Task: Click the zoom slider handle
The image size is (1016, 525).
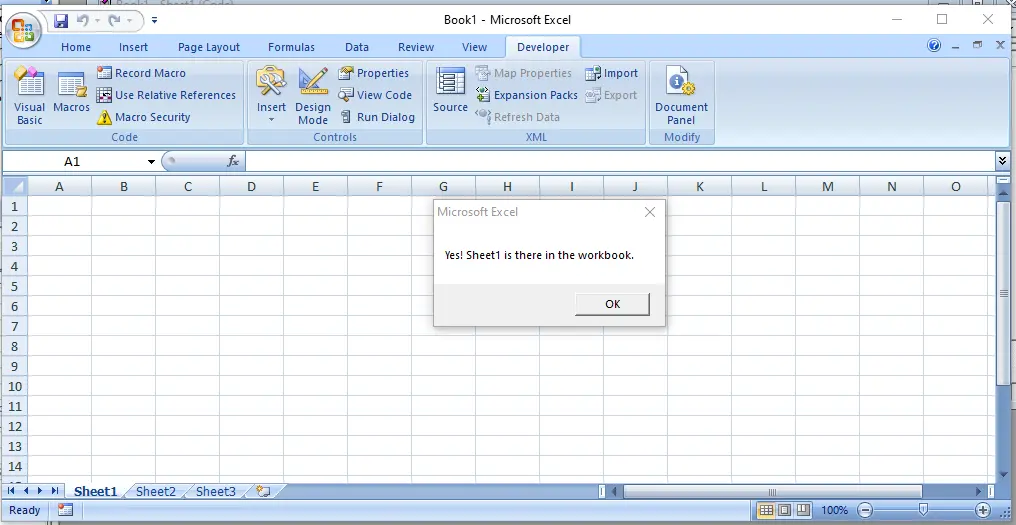Action: 923,509
